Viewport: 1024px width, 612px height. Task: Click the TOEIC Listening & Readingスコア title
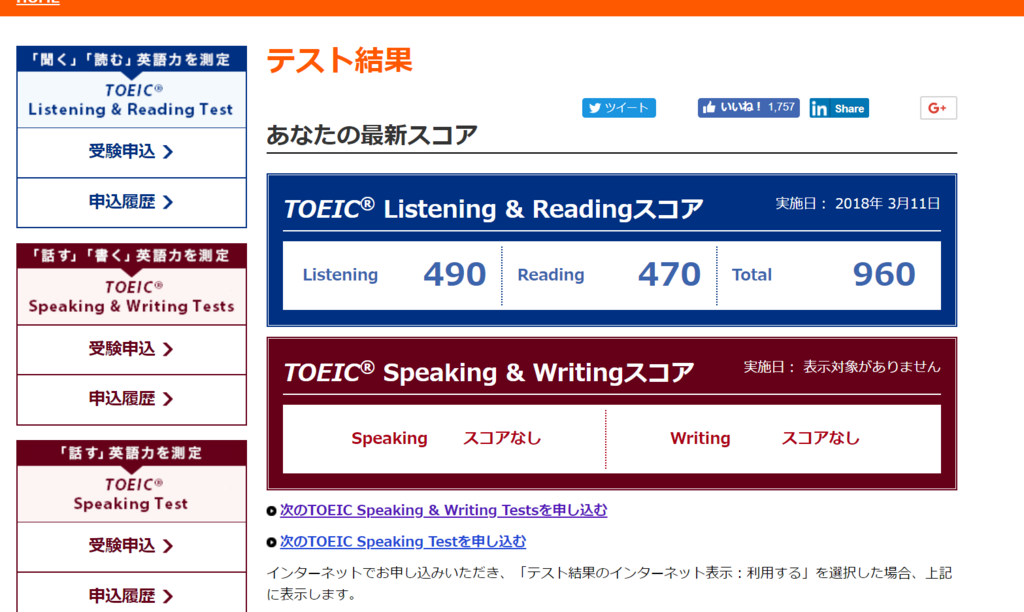(494, 209)
